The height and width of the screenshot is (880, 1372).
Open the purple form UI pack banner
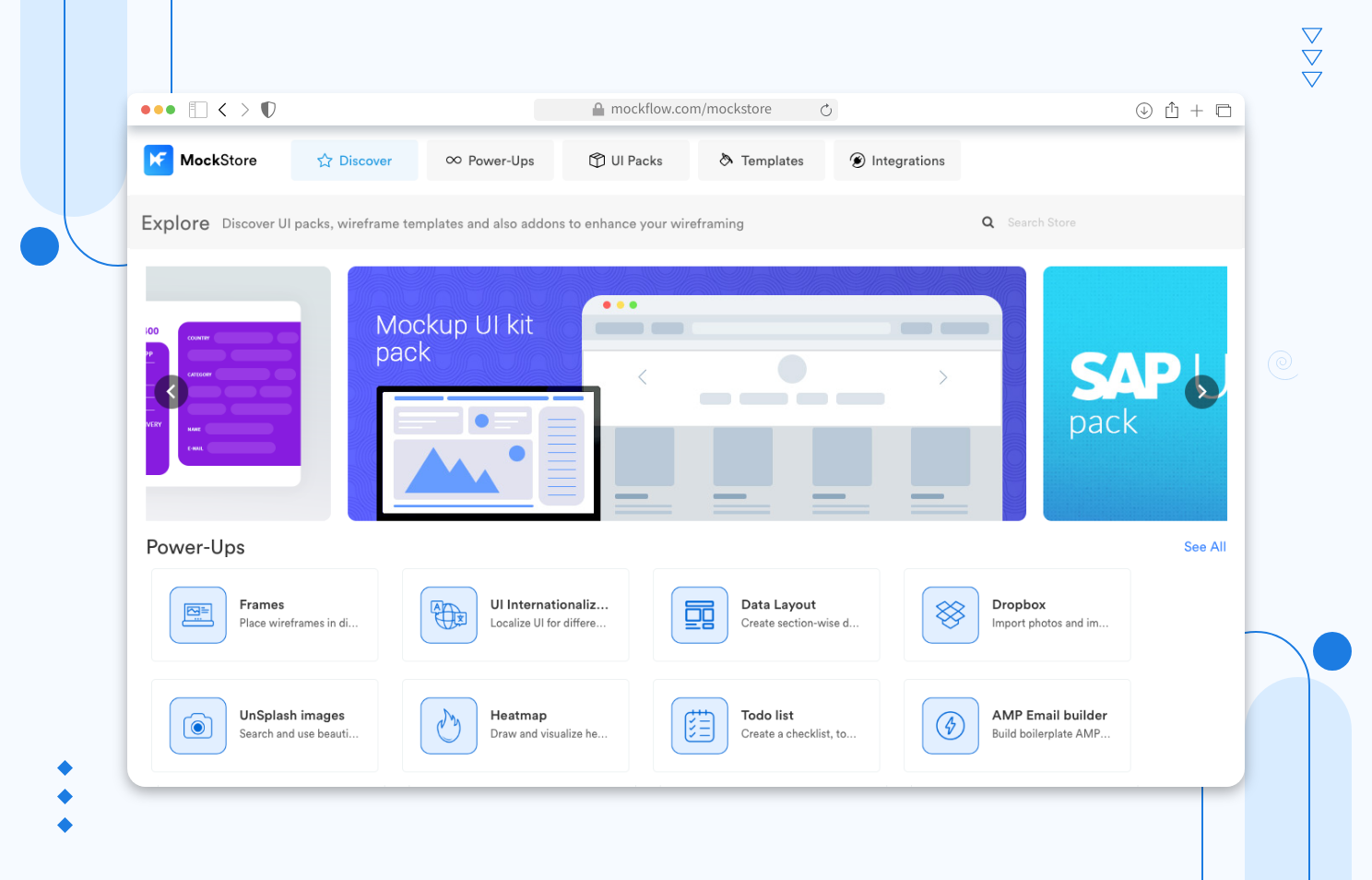[x=238, y=394]
